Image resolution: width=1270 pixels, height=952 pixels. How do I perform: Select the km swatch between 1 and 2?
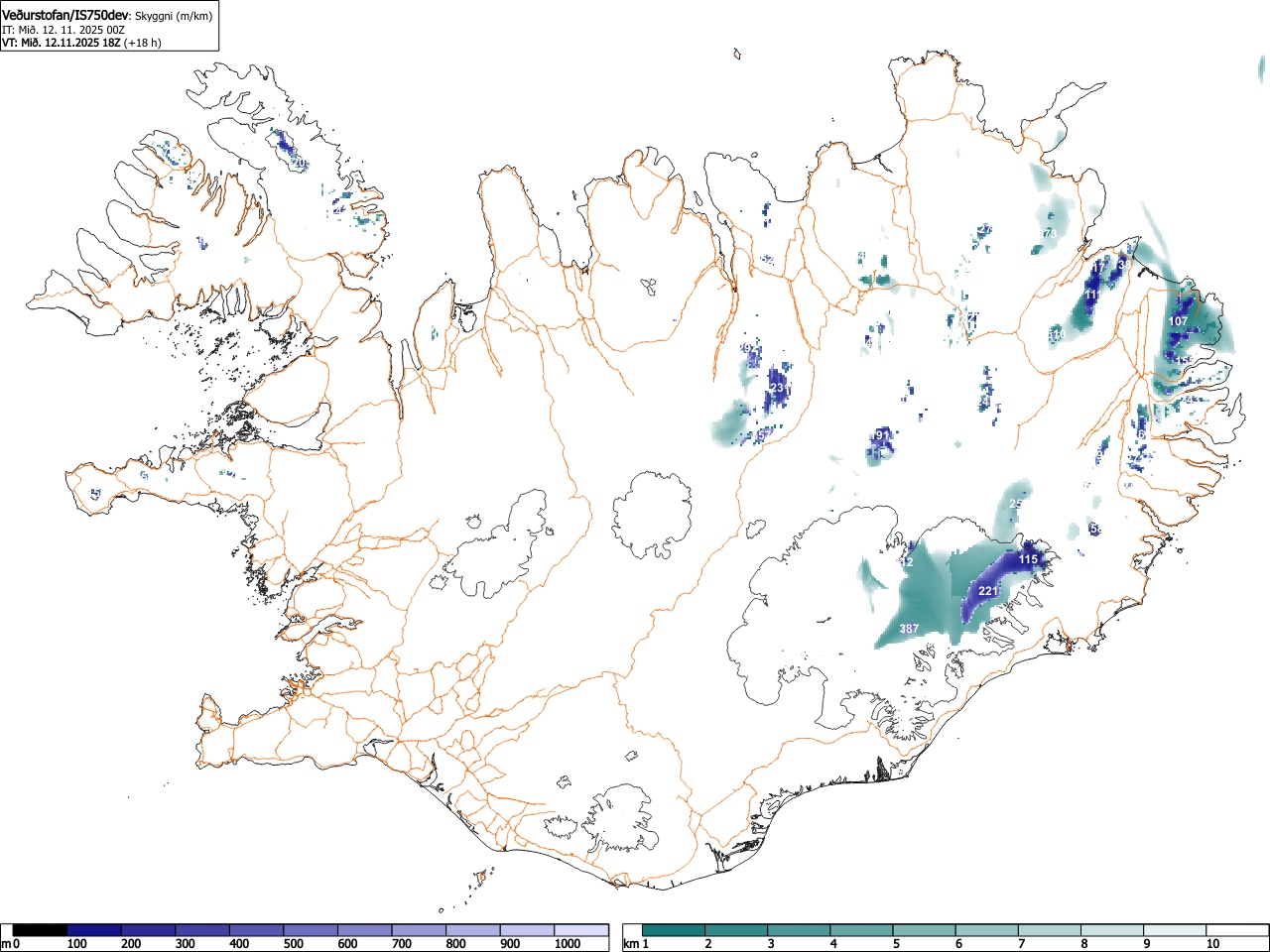coord(674,930)
